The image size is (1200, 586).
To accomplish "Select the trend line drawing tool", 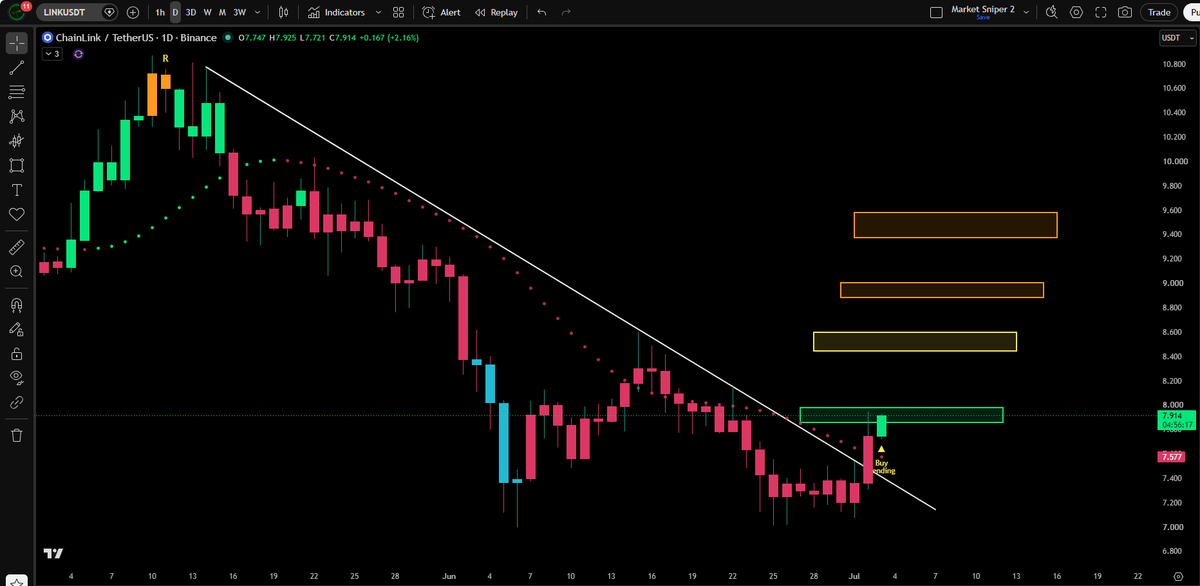I will 17,68.
